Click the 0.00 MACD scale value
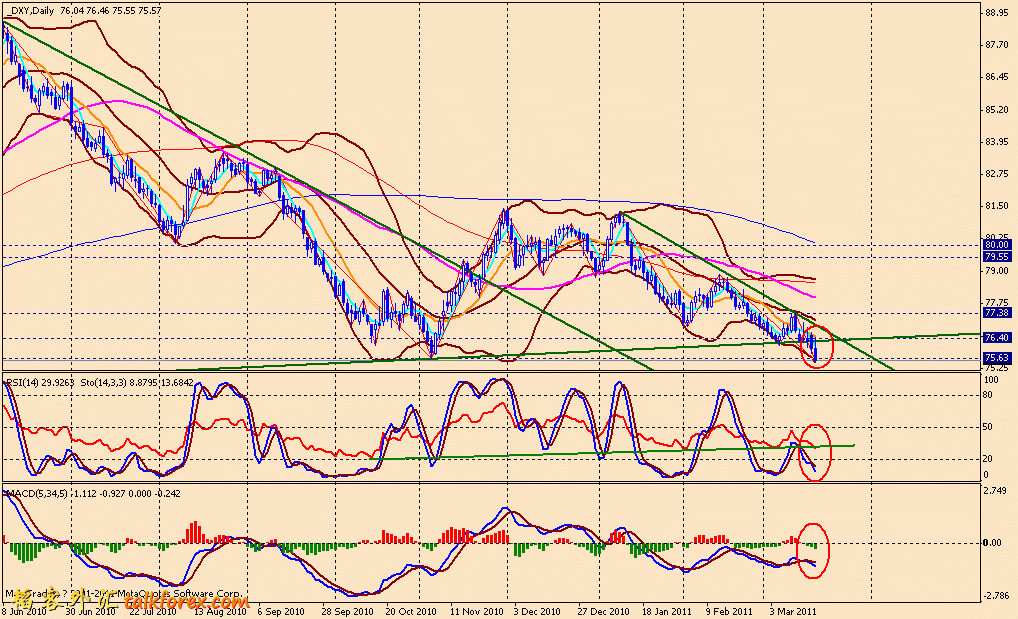The width and height of the screenshot is (1018, 619). (993, 542)
